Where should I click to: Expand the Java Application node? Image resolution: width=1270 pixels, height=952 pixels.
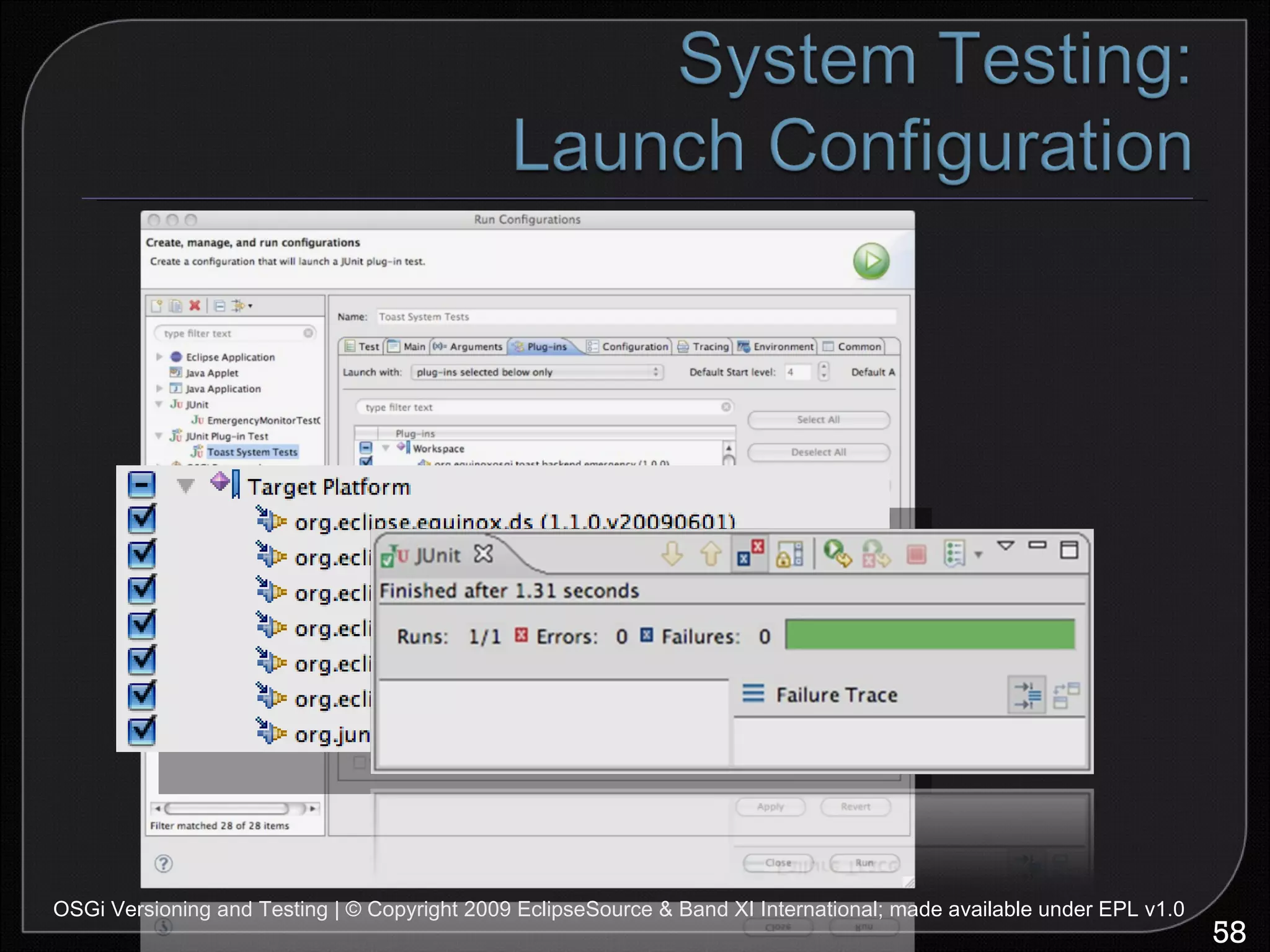click(159, 389)
